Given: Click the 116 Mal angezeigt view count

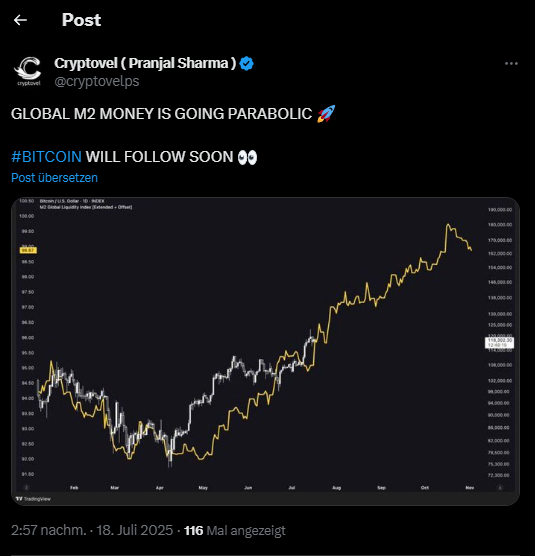Looking at the screenshot, I should [x=235, y=531].
